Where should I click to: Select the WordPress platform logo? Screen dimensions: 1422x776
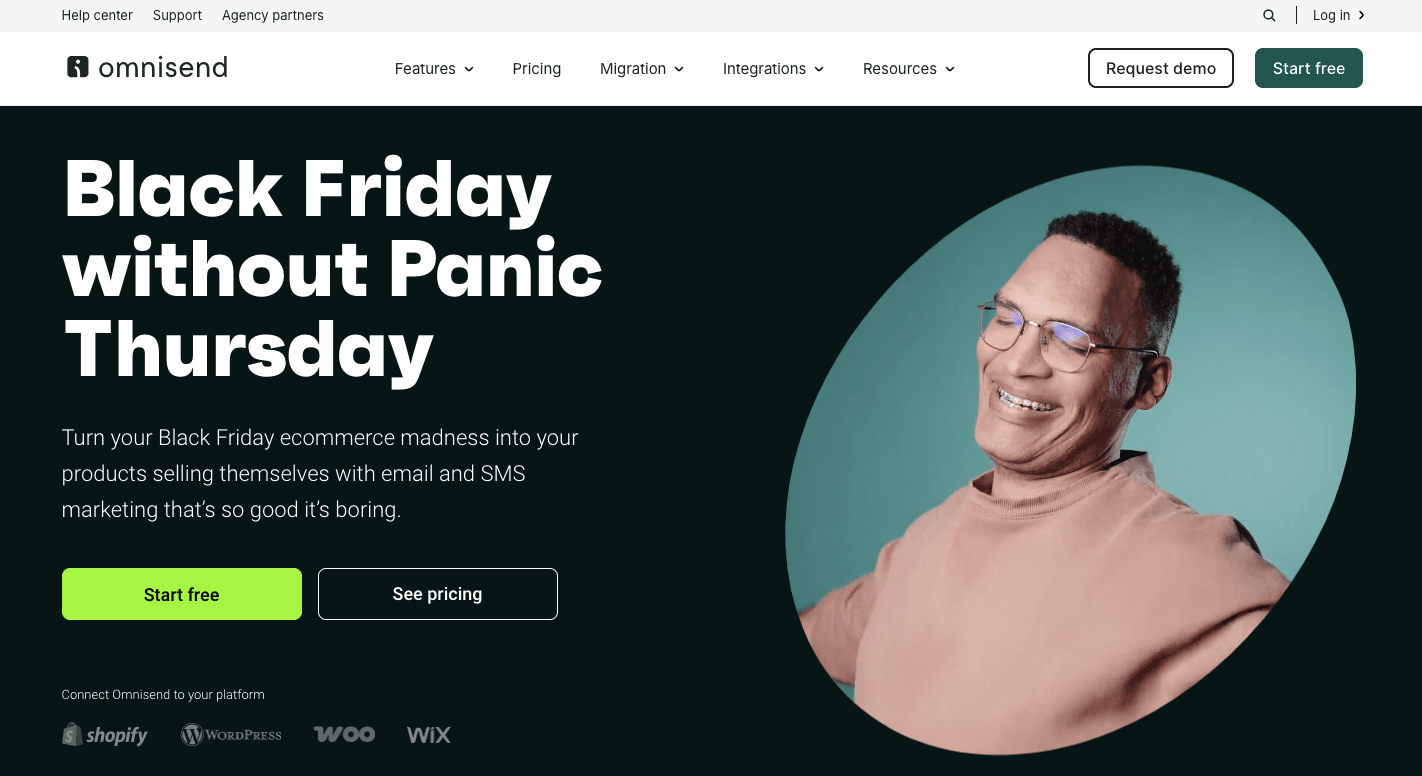(x=231, y=735)
